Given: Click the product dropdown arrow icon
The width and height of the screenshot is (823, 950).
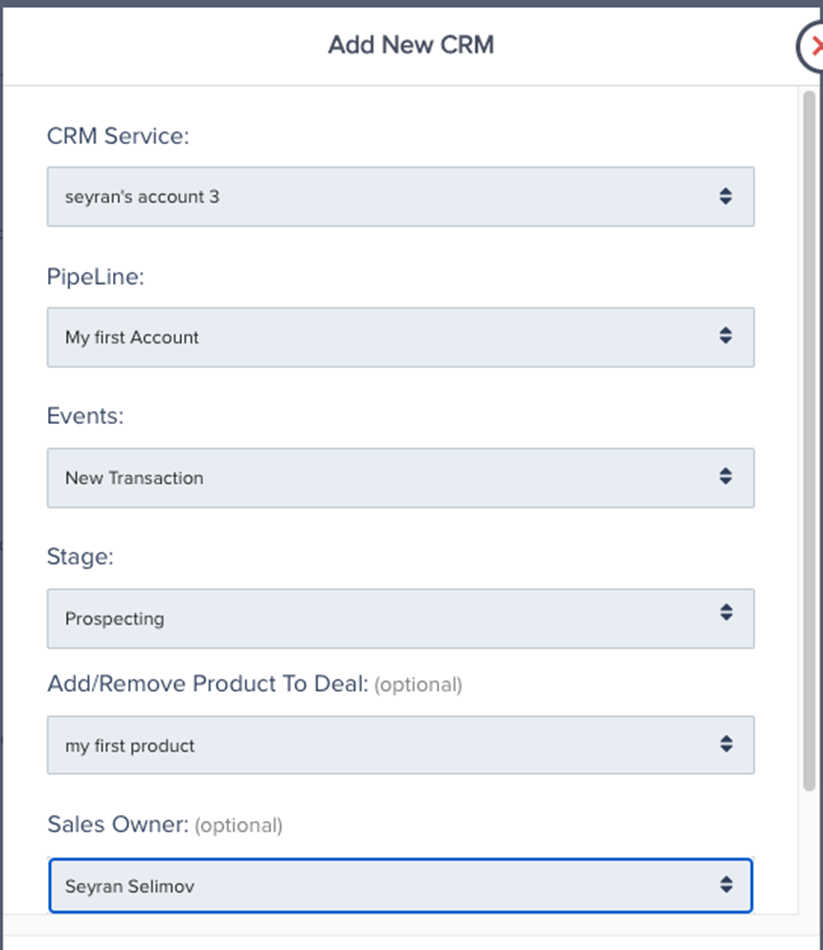Looking at the screenshot, I should point(726,745).
